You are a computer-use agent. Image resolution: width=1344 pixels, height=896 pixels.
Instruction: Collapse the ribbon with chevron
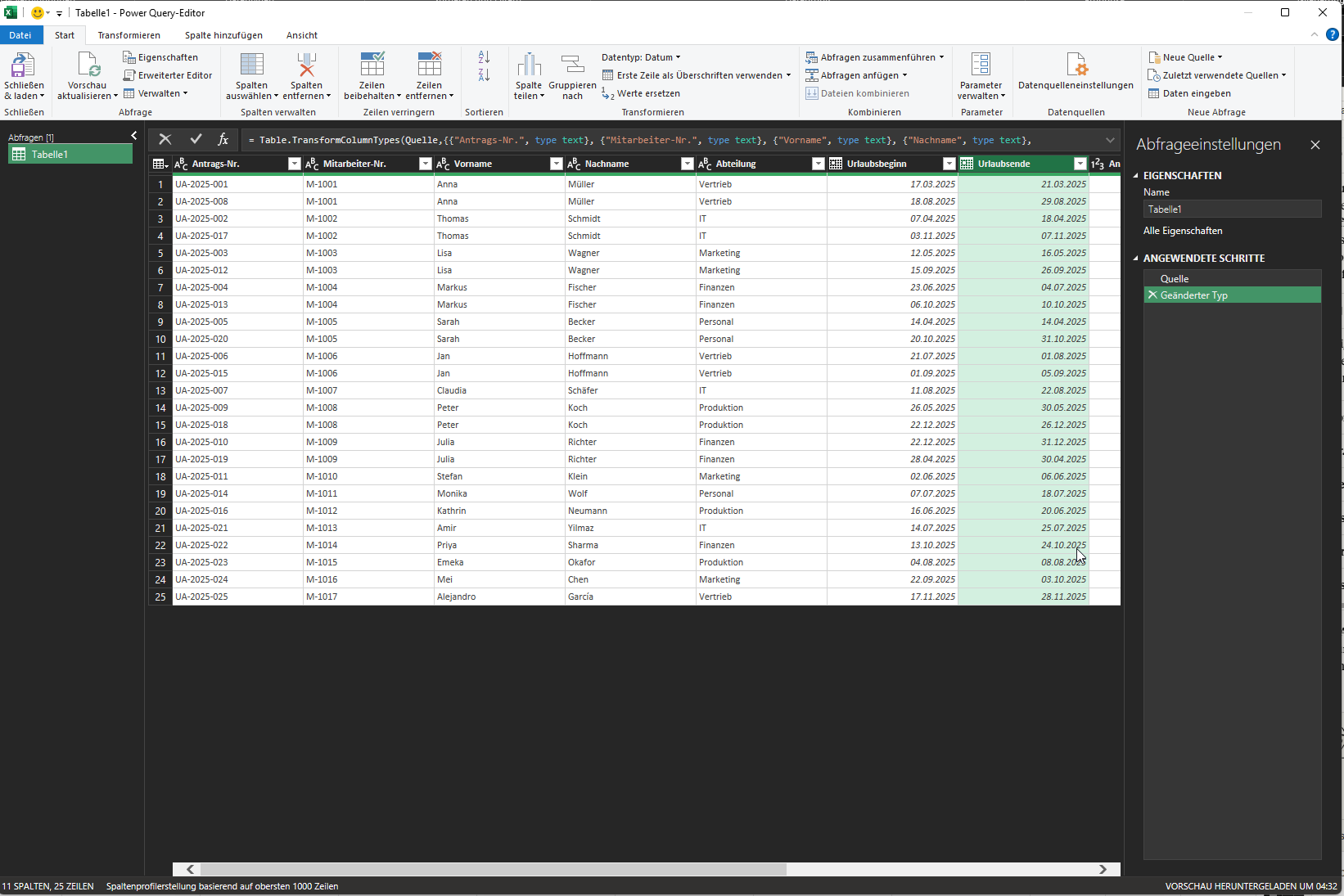coord(1315,34)
